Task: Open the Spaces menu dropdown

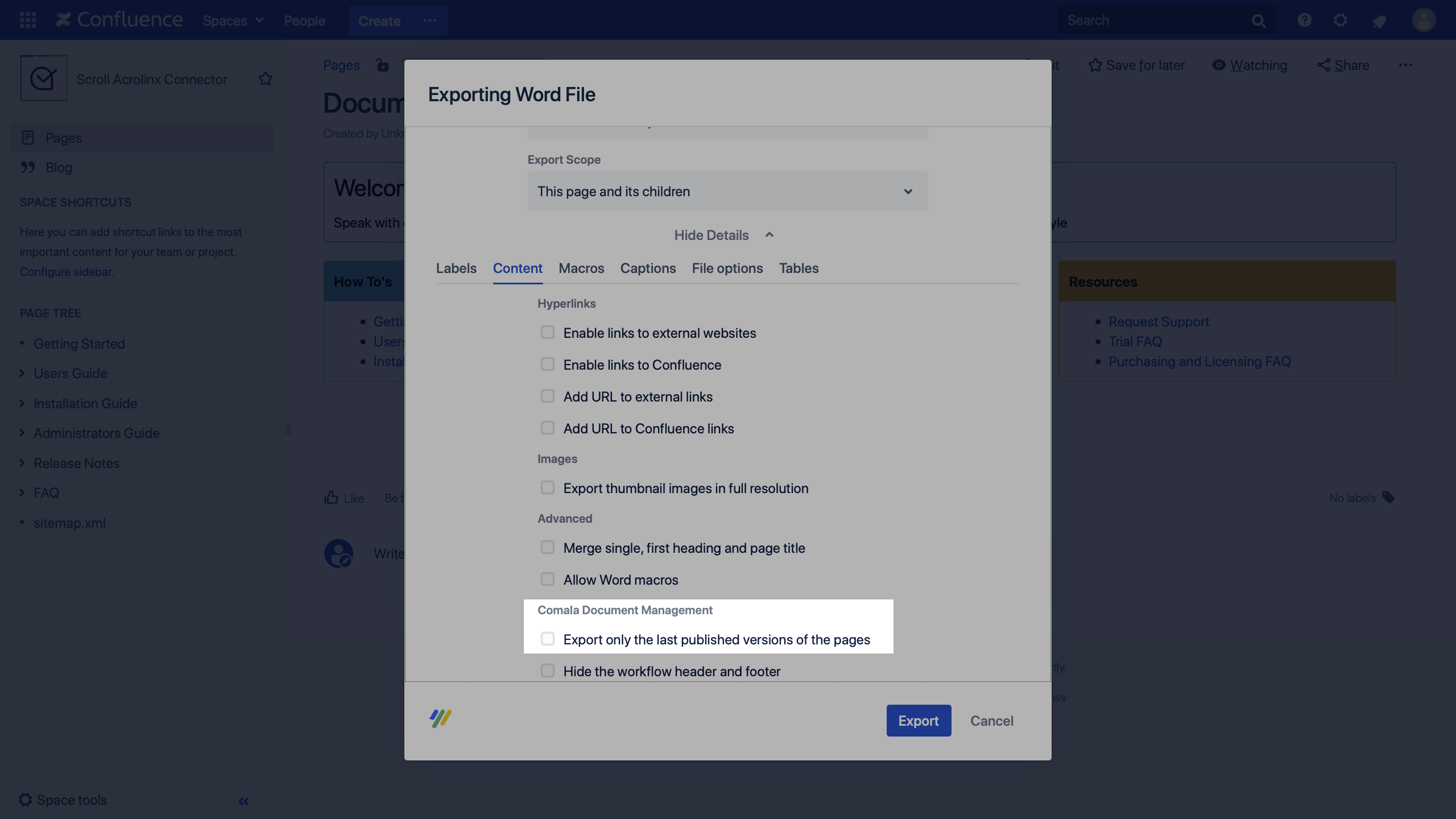Action: click(x=233, y=20)
